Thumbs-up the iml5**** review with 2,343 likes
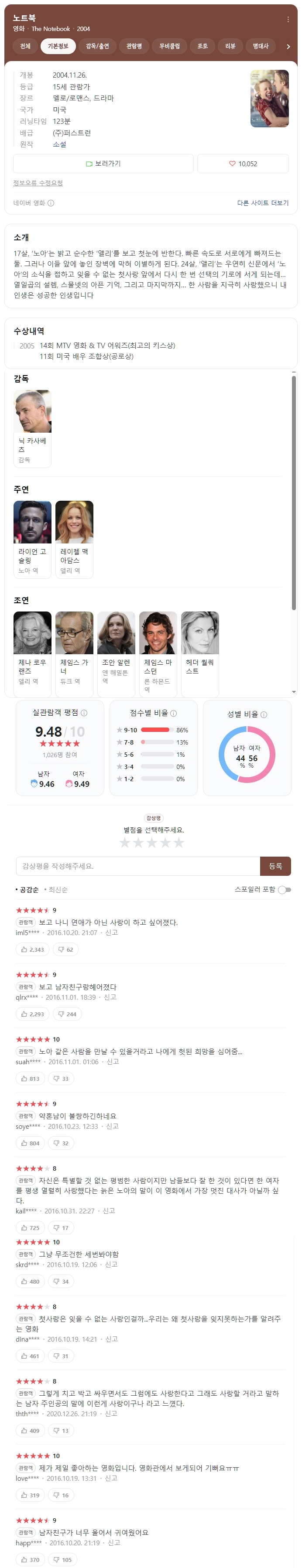Image resolution: width=302 pixels, height=1568 pixels. (x=32, y=950)
